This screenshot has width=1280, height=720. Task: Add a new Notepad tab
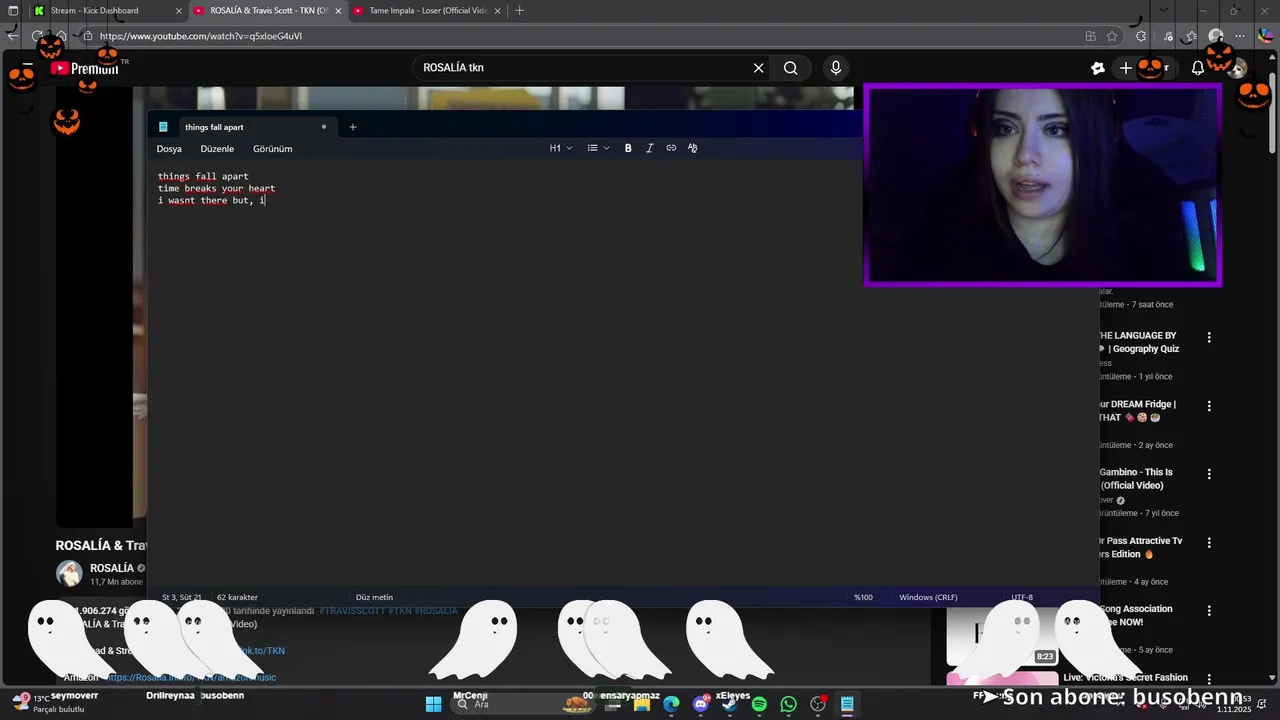click(x=352, y=127)
